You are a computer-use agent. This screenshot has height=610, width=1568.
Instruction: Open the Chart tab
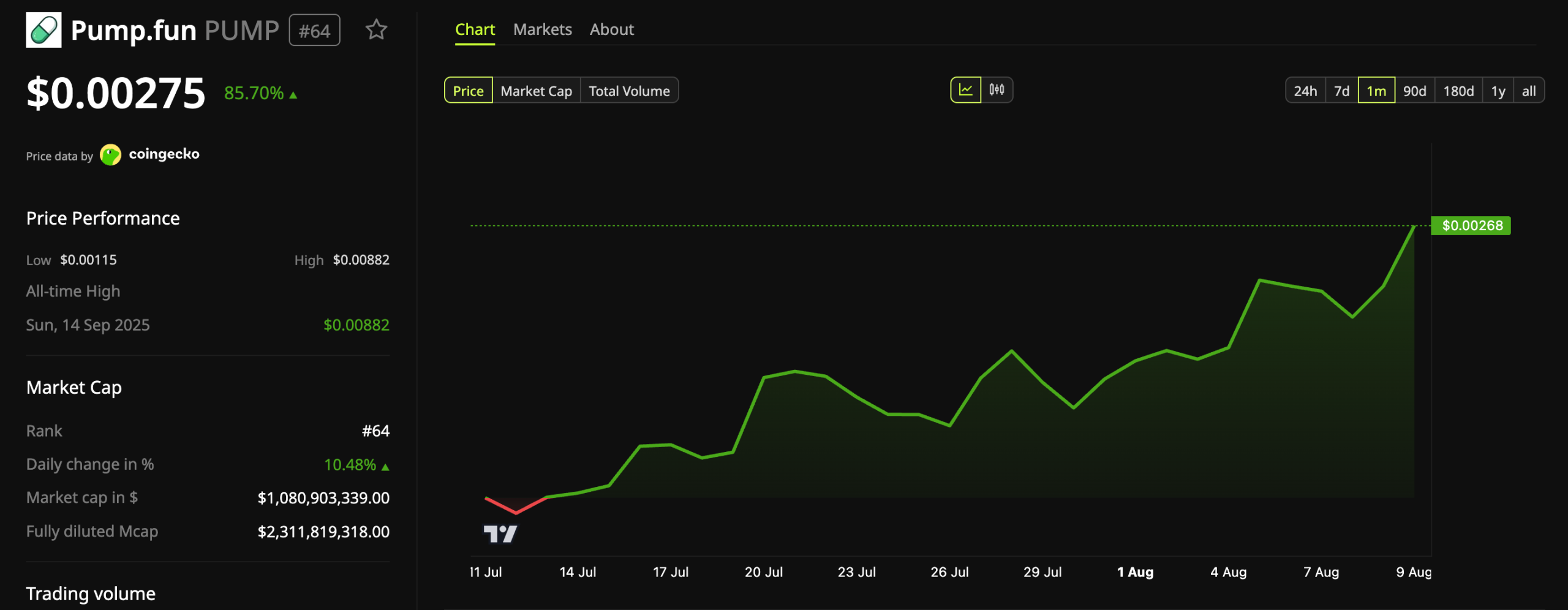(x=475, y=29)
